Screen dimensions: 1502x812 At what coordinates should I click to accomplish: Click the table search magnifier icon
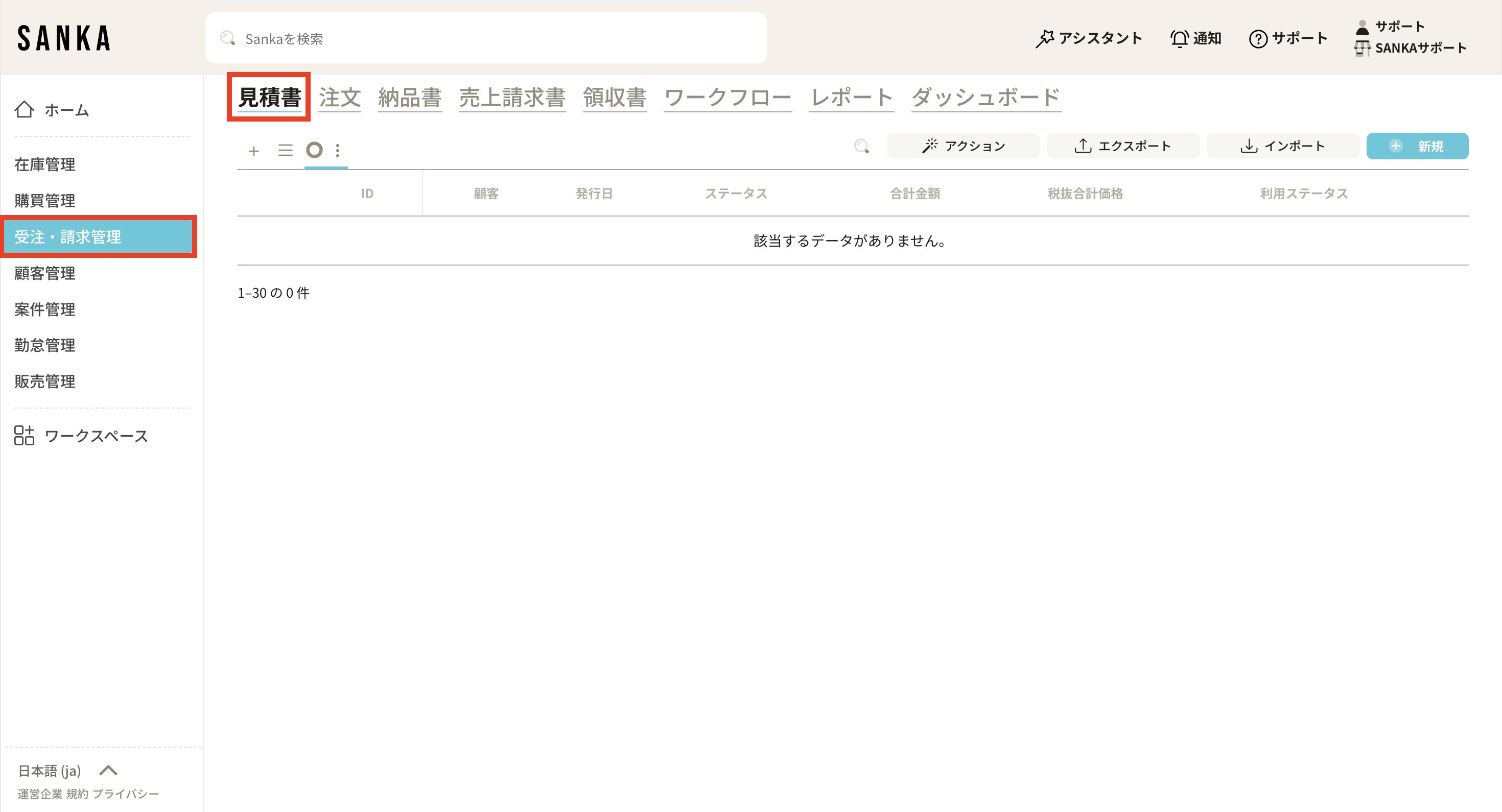coord(861,146)
